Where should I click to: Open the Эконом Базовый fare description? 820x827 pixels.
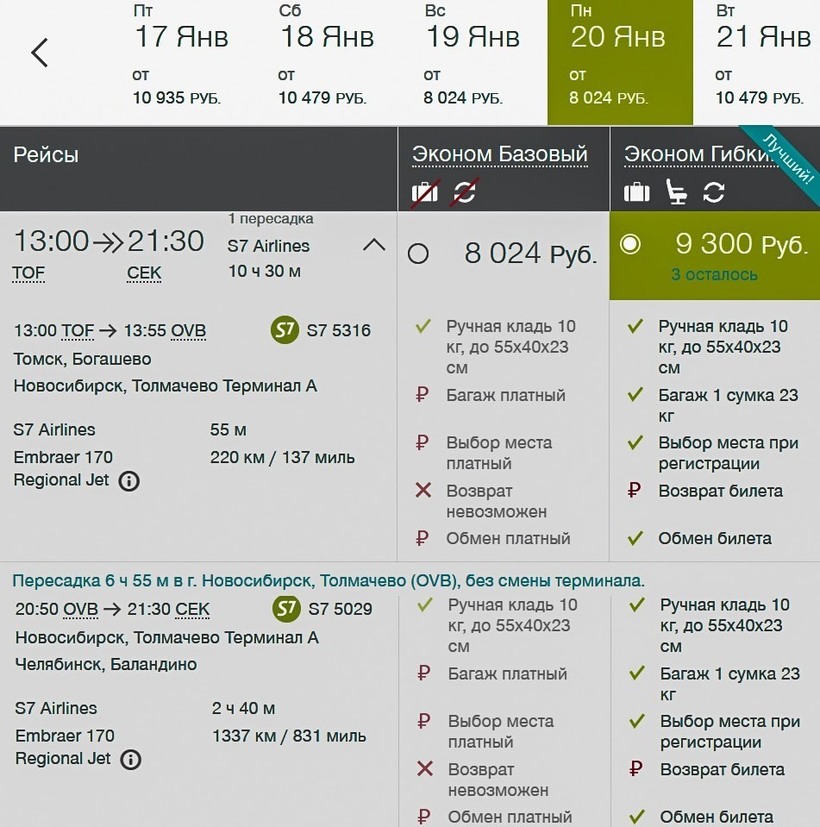point(500,155)
